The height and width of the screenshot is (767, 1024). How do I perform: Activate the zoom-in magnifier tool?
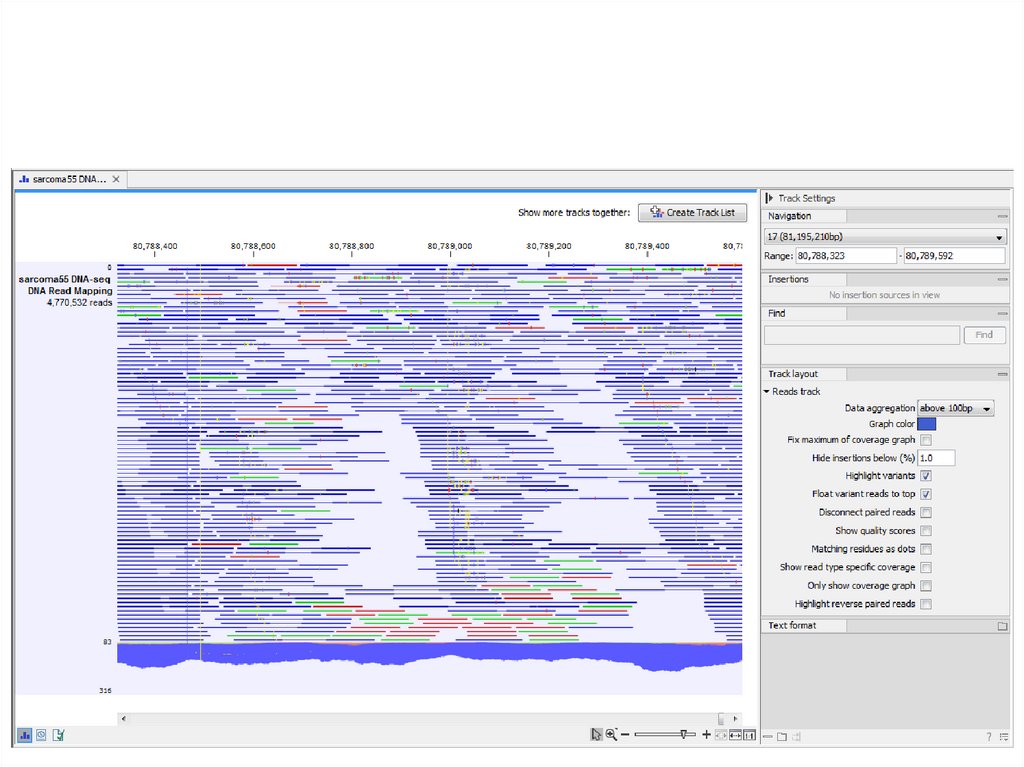coord(611,735)
